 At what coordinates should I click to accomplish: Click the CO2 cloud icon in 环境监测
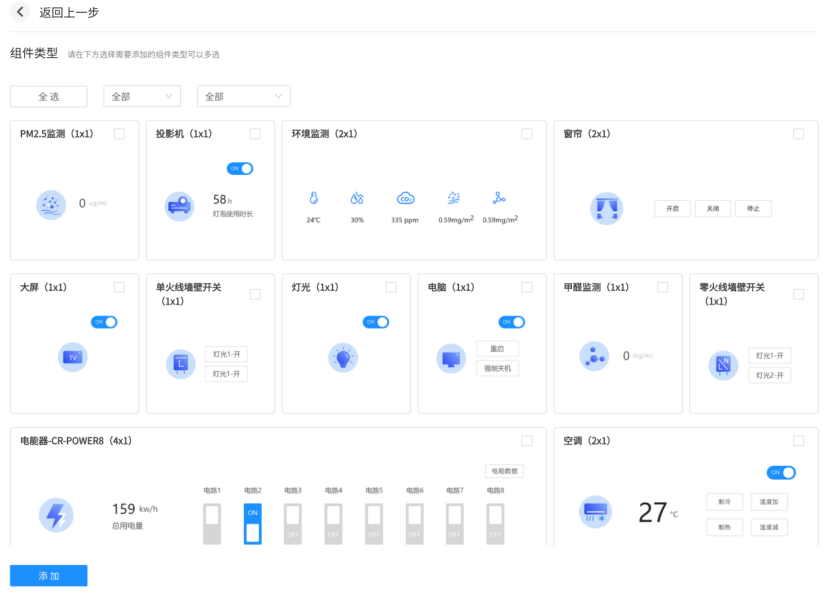(x=405, y=198)
